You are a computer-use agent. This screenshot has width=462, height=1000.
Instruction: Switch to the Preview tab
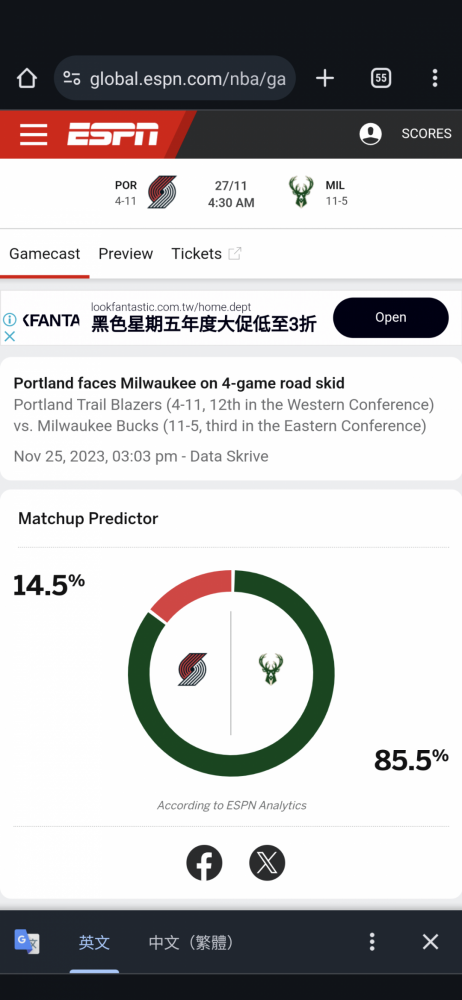pyautogui.click(x=126, y=254)
